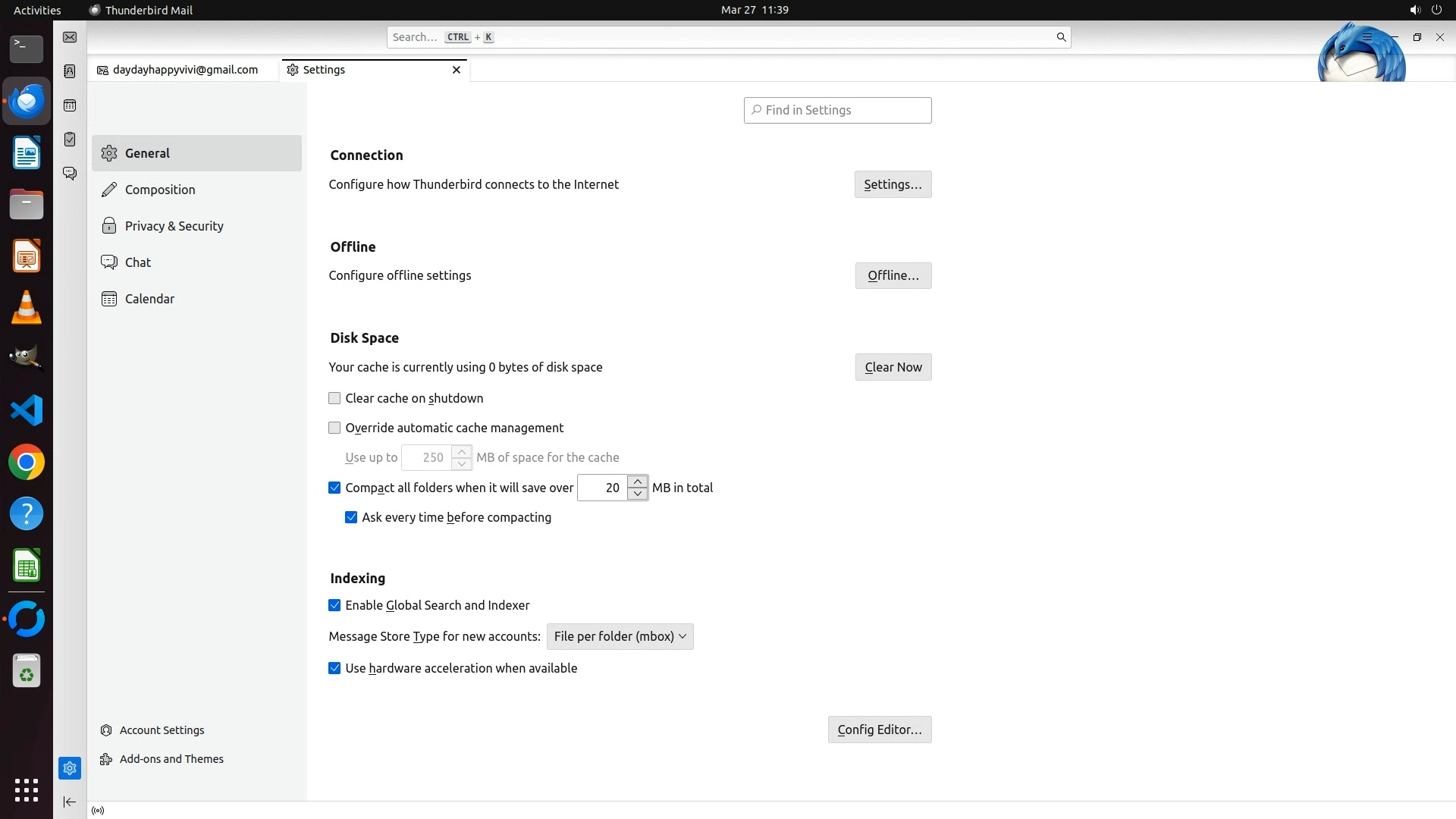Switch to the daydayhappyvivi@gmail.com tab
The image size is (1456, 819).
coord(184,70)
